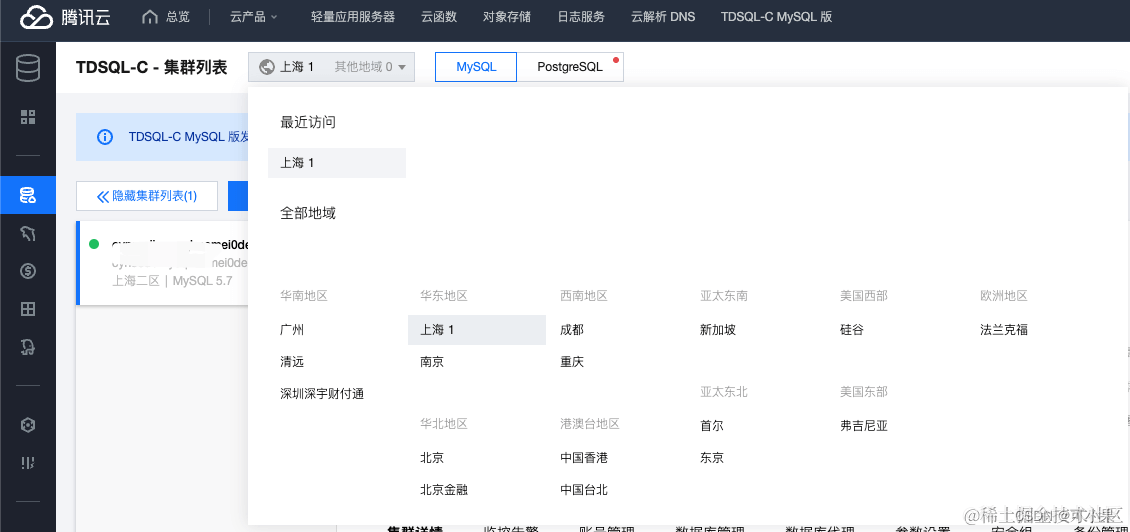
Task: Choose 广州 region
Action: 292,330
